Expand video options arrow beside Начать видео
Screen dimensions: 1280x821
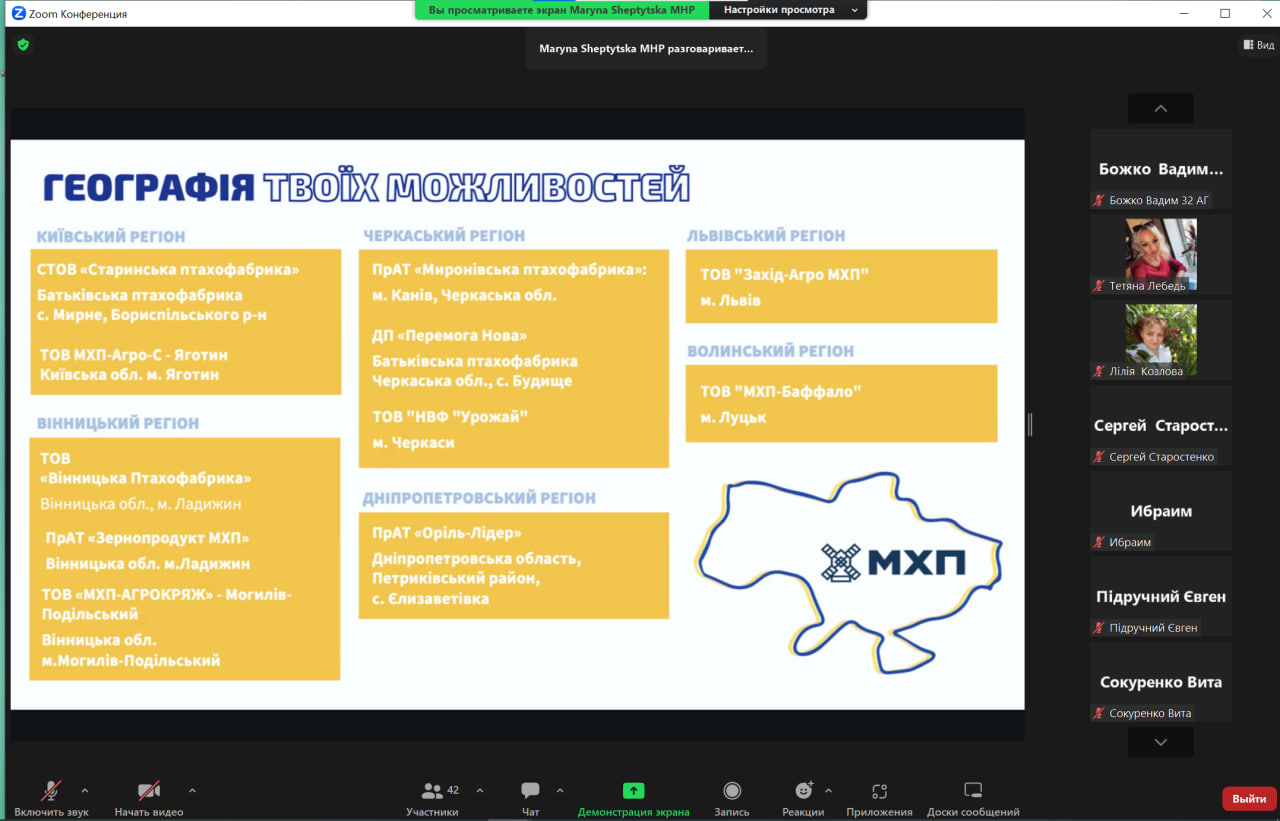coord(192,790)
